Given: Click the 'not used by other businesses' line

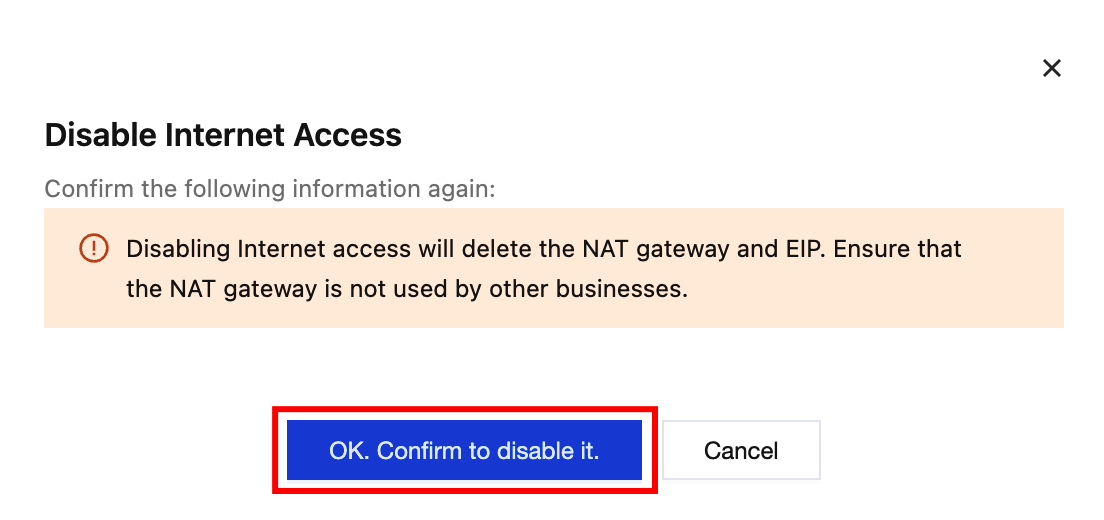Looking at the screenshot, I should [x=407, y=290].
